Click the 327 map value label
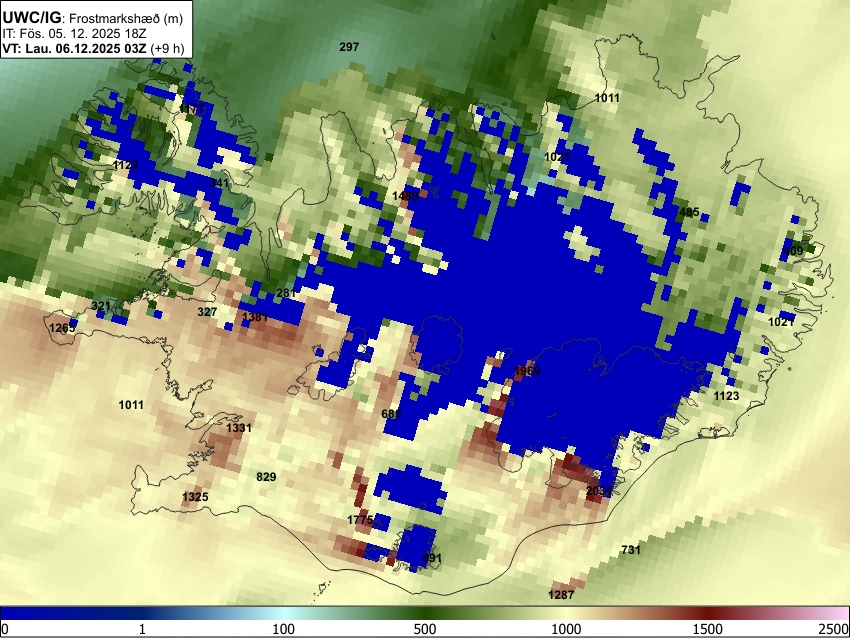Viewport: 850px width, 638px height. coord(207,312)
